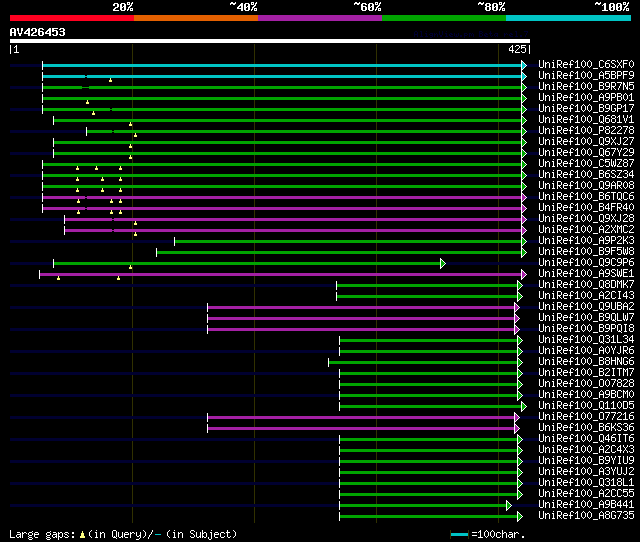
Task: Click the UniRef100_Q681V1 entry
Action: pos(586,120)
